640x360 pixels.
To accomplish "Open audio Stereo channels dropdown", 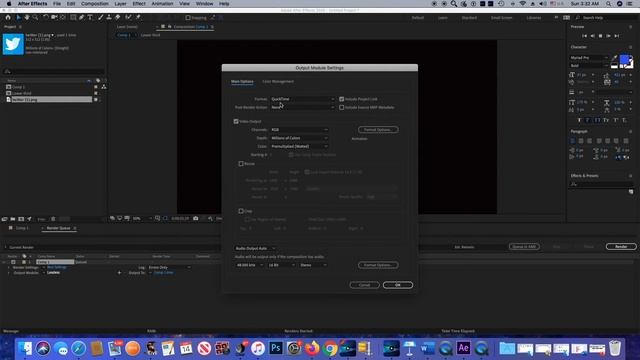I will (x=313, y=265).
